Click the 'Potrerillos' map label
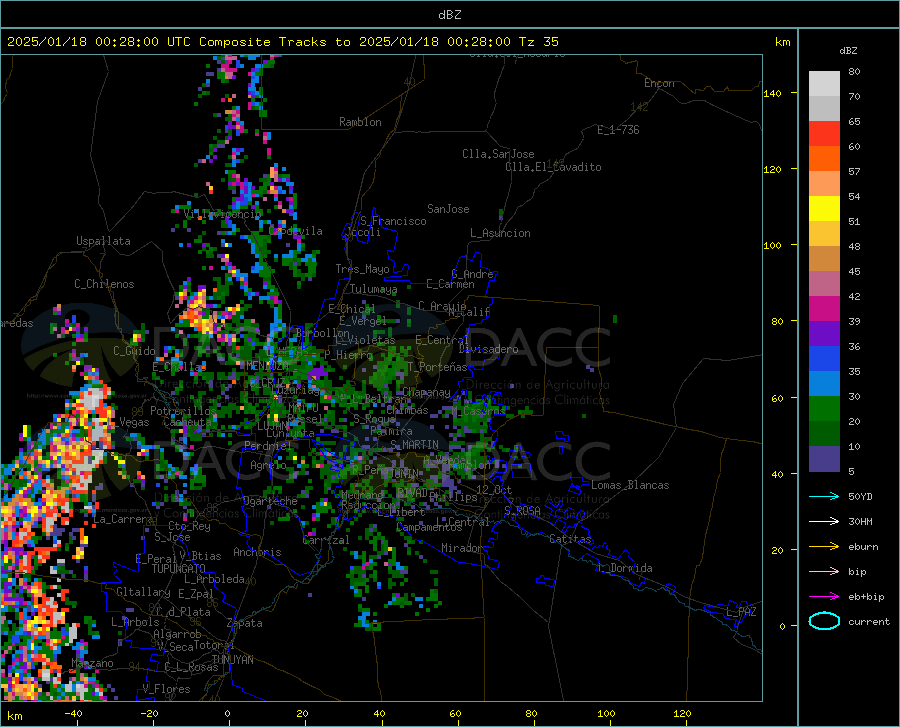Viewport: 900px width, 727px height. click(x=183, y=411)
